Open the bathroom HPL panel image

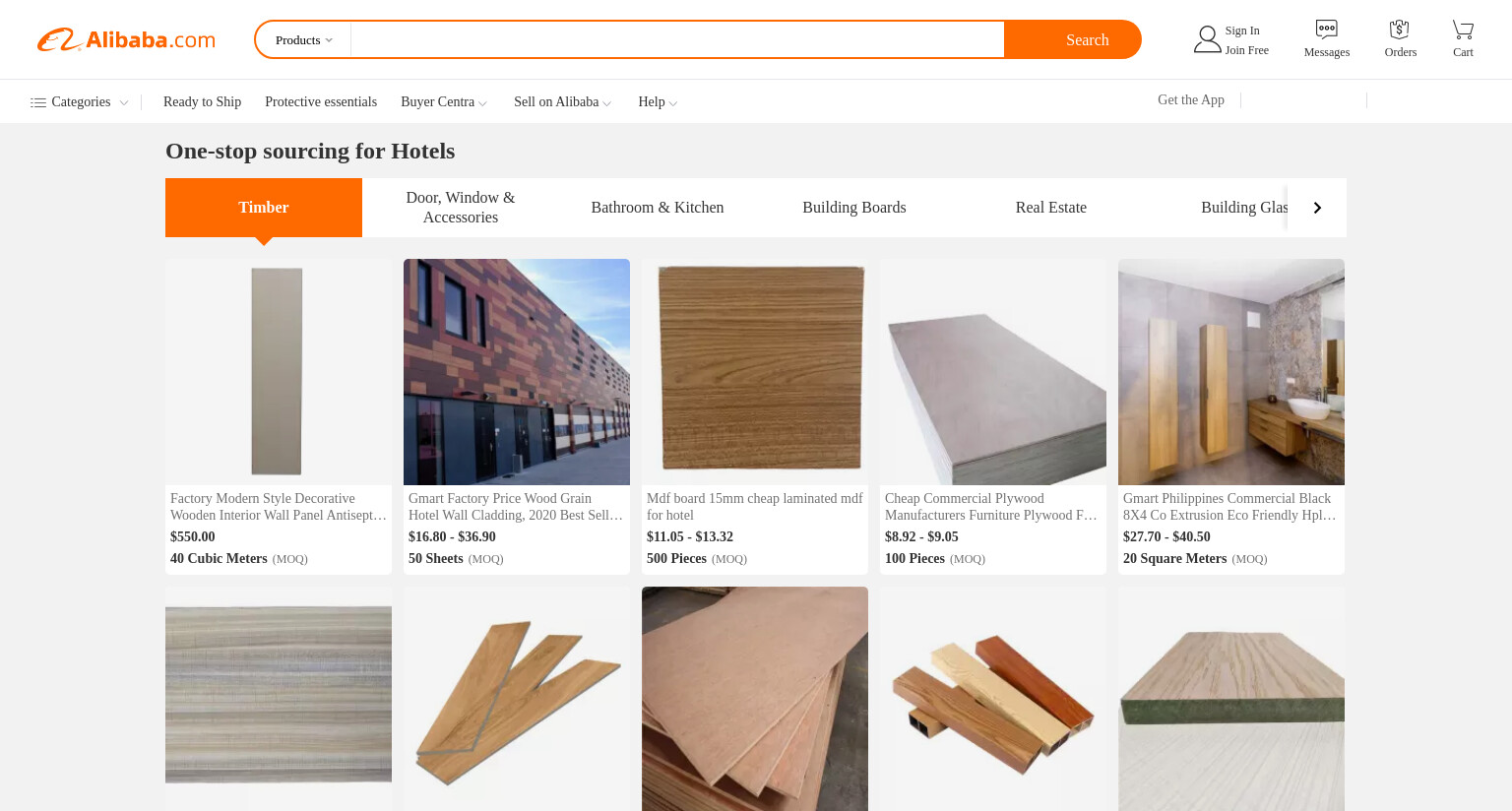pyautogui.click(x=1231, y=372)
